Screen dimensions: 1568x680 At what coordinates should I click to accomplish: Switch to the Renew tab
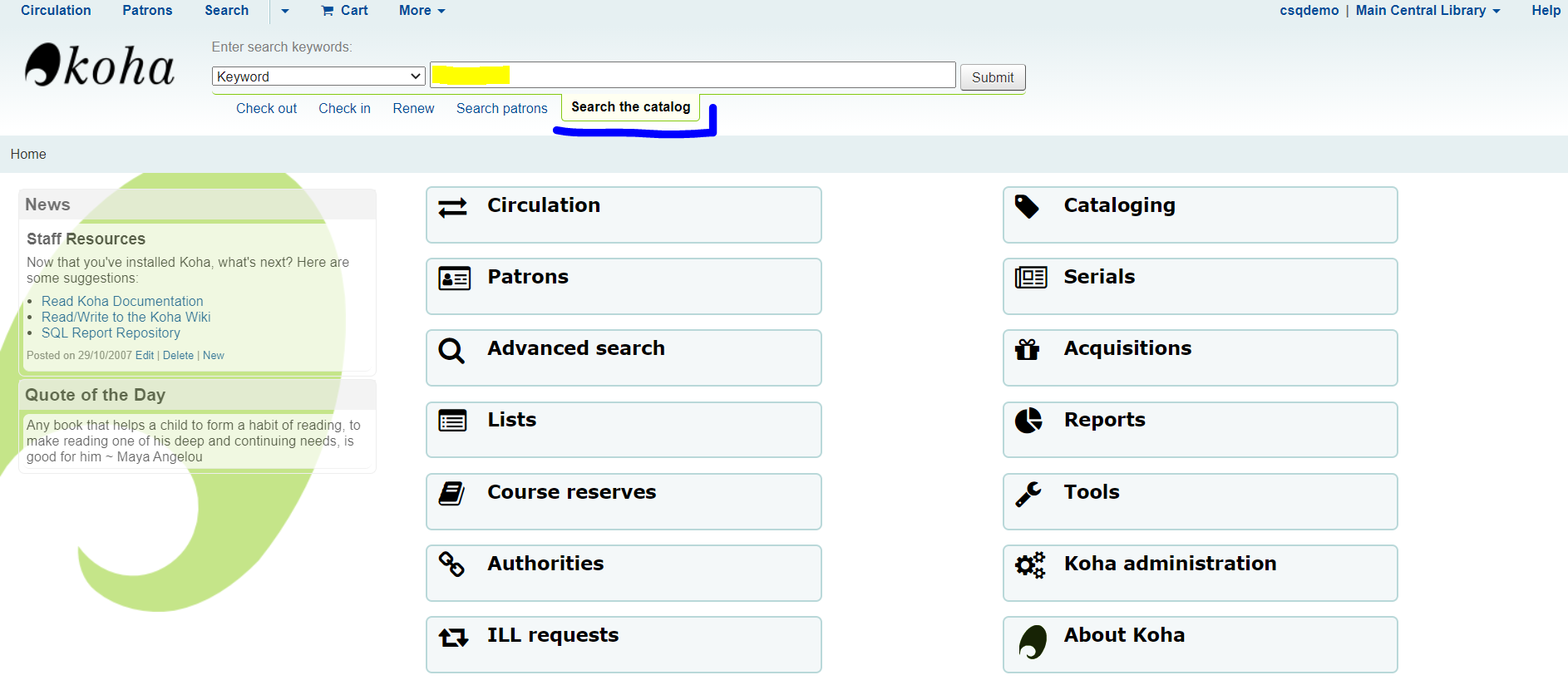point(413,108)
